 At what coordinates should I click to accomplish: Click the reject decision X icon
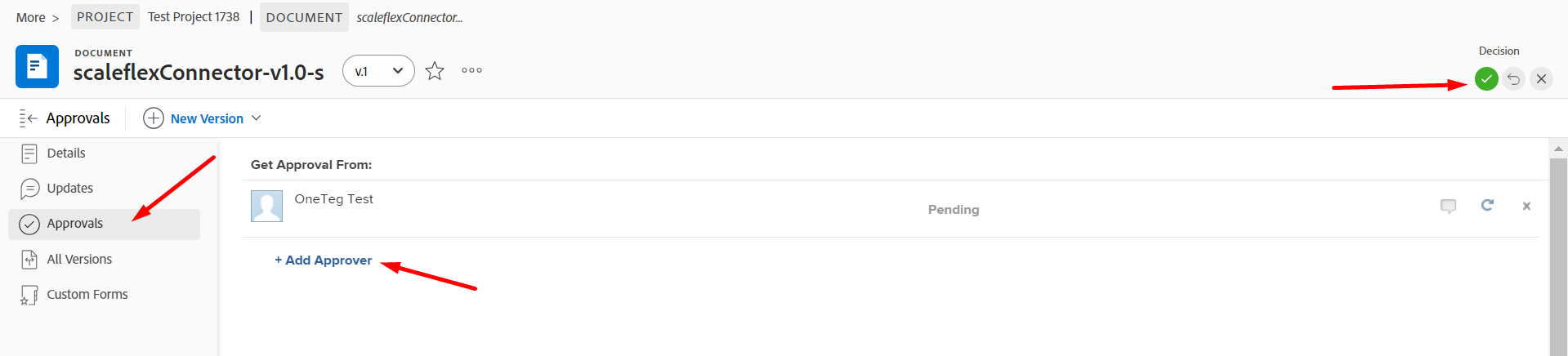tap(1541, 79)
